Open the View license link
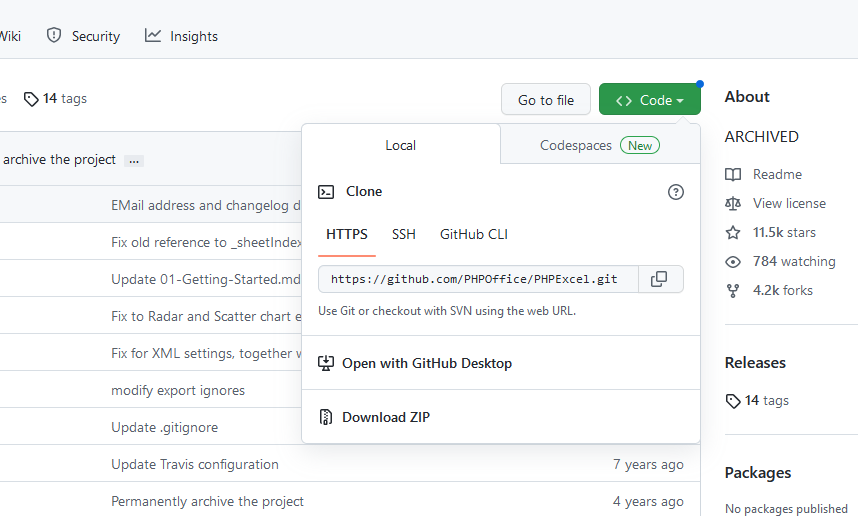This screenshot has width=858, height=516. tap(789, 204)
